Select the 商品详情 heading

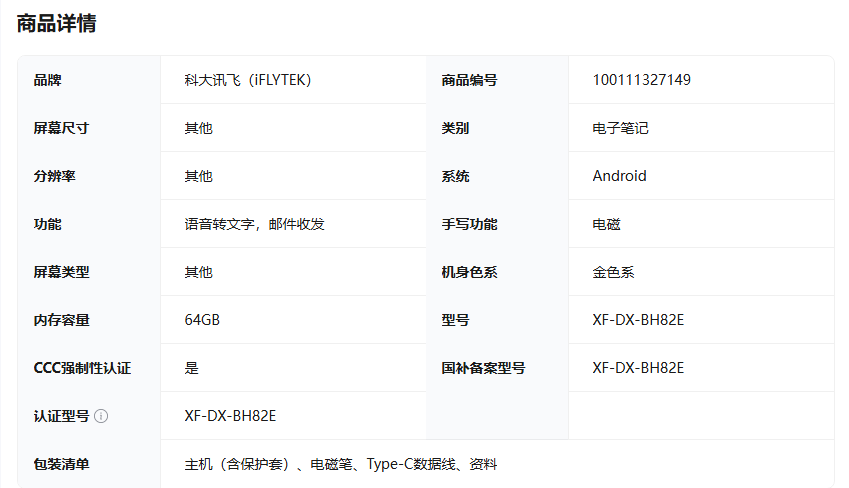coord(56,23)
